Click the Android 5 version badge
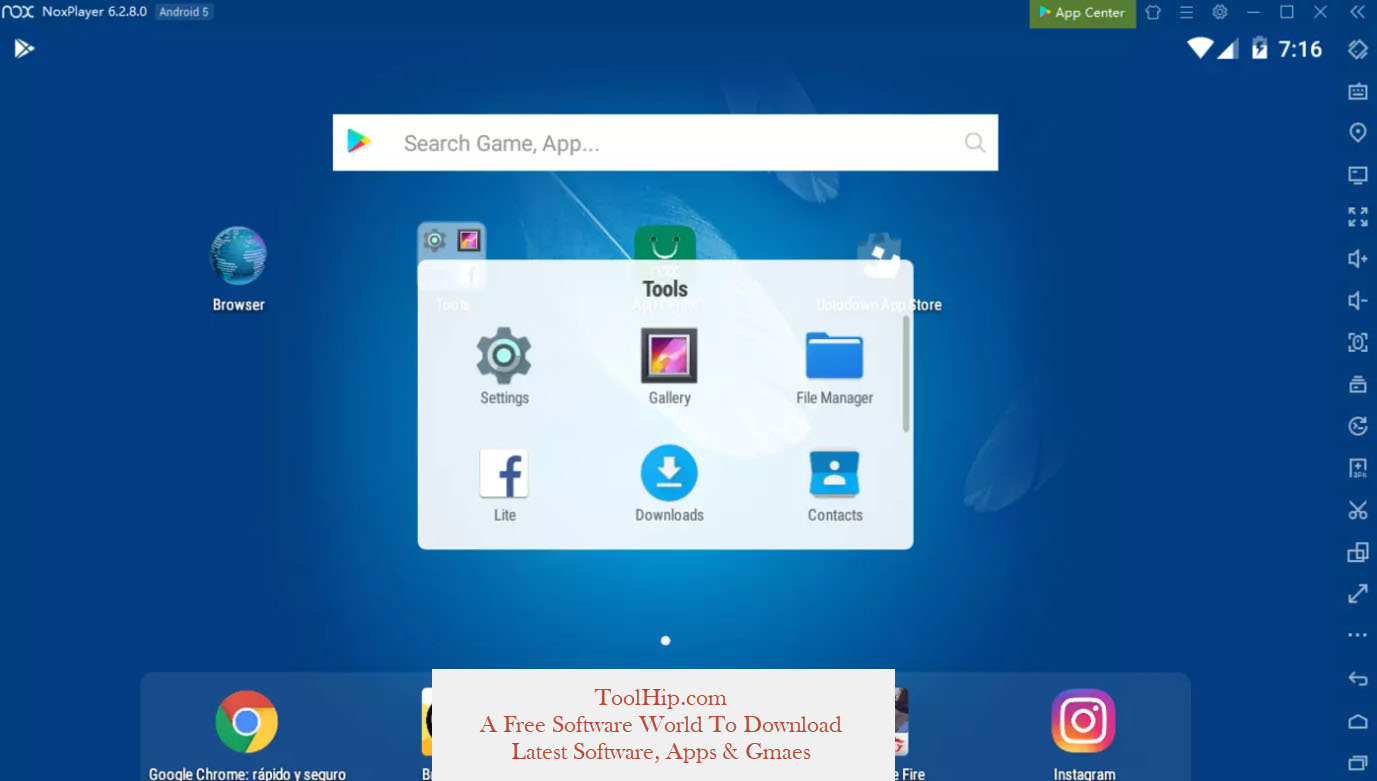Image resolution: width=1377 pixels, height=781 pixels. (x=184, y=12)
